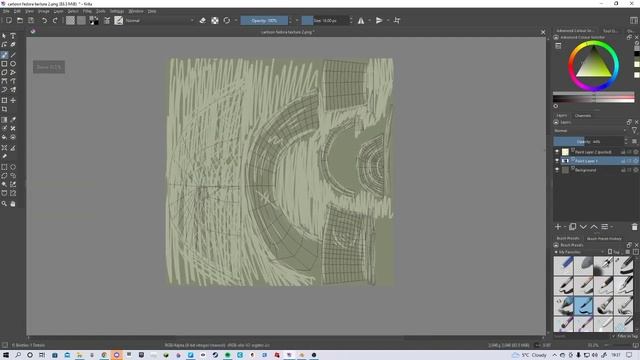
Task: Save the document from the toolbar
Action: tap(31, 20)
